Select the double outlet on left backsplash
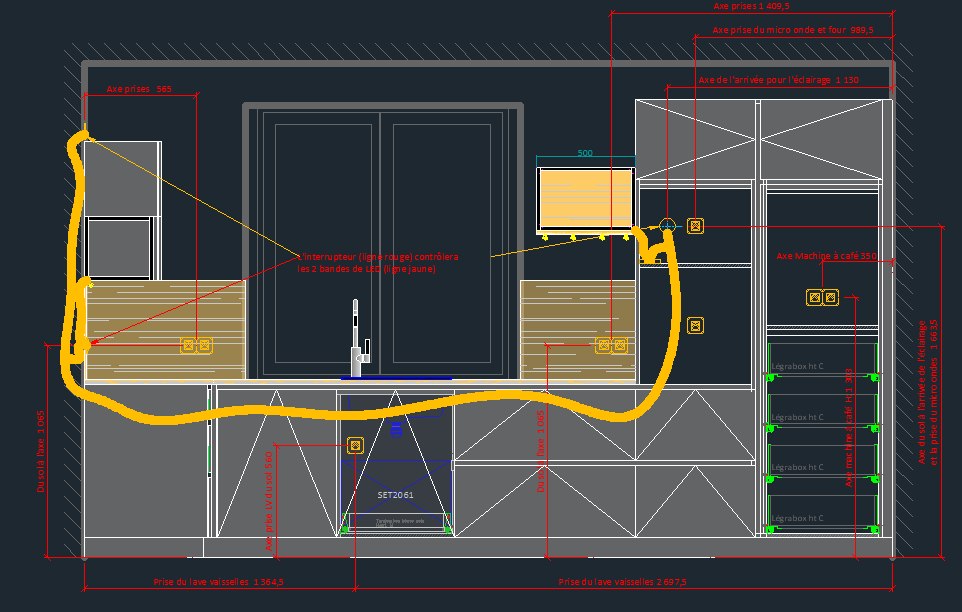Screen dimensions: 962x612 pyautogui.click(x=196, y=345)
